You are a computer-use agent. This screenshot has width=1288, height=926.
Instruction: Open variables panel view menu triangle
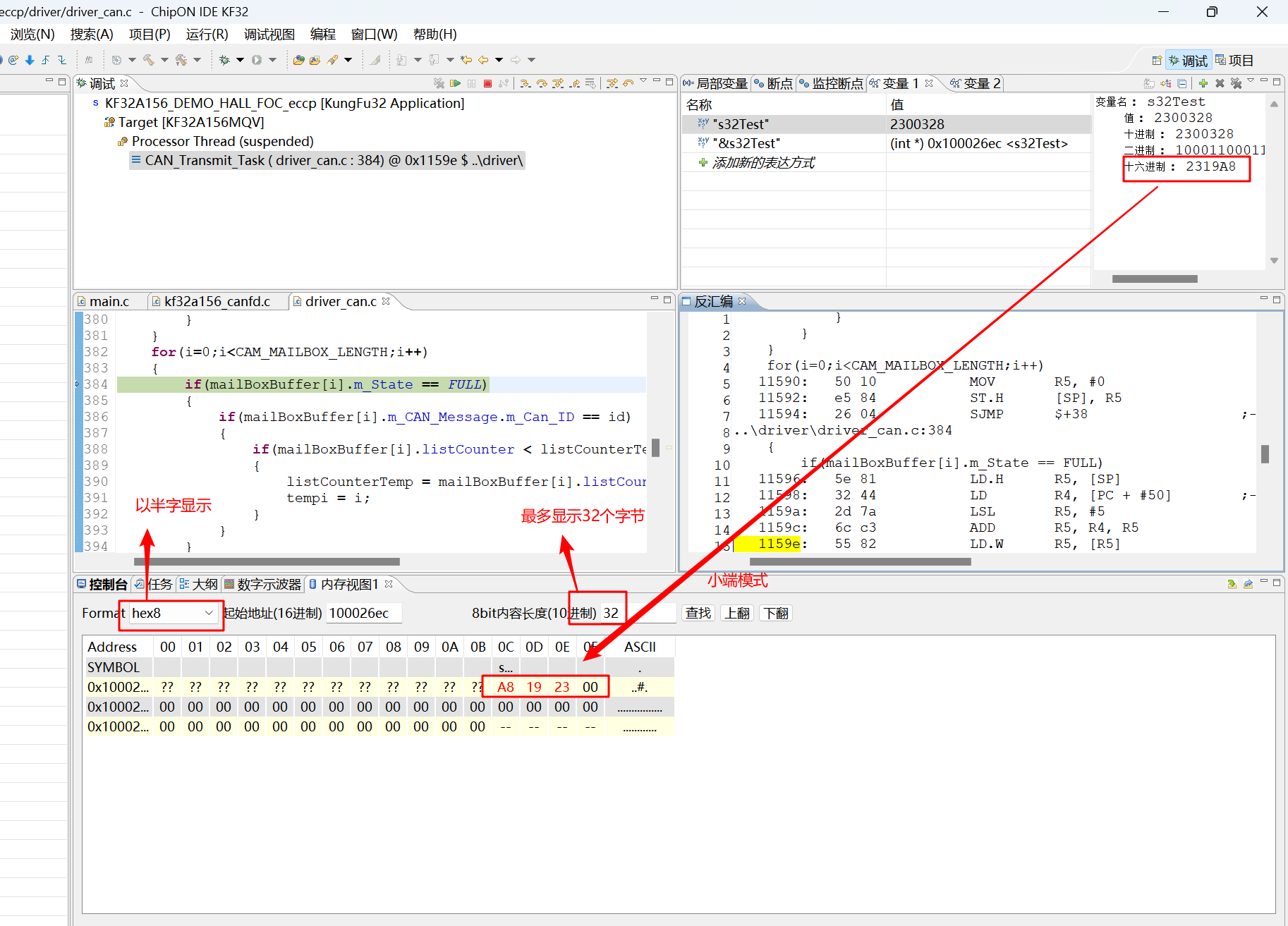pyautogui.click(x=1251, y=81)
